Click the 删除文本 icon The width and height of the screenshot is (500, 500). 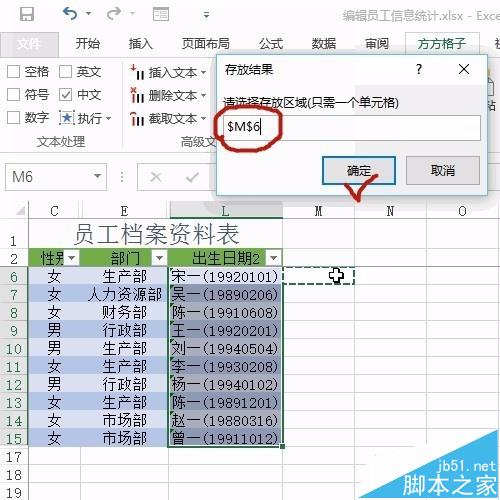coord(137,95)
